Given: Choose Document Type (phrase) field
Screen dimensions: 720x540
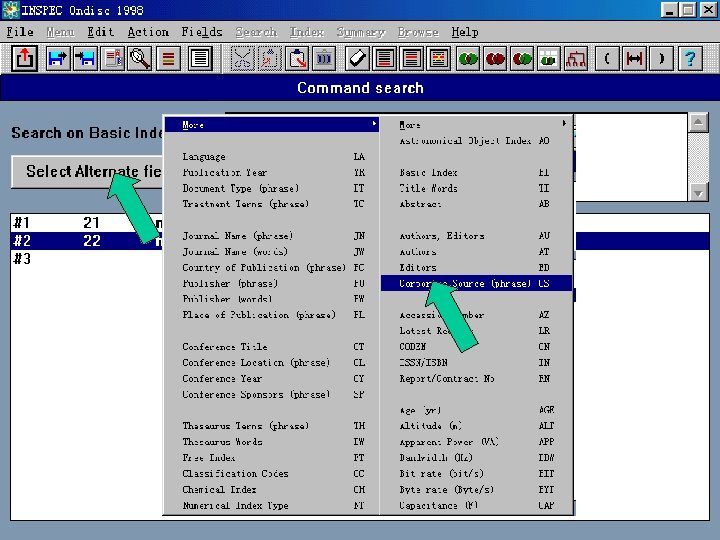Looking at the screenshot, I should pos(272,188).
